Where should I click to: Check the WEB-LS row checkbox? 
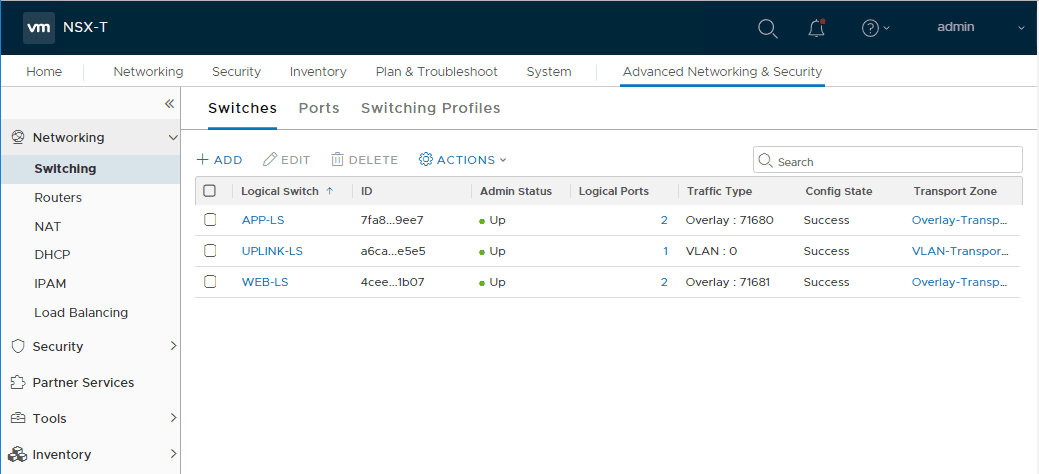(x=209, y=282)
